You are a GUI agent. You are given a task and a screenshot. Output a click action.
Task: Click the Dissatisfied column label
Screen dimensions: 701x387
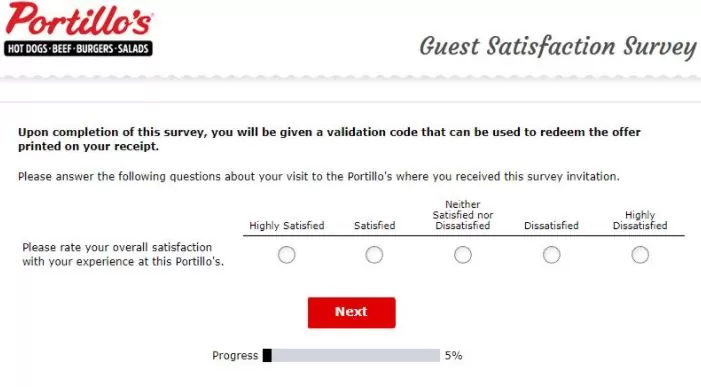(551, 226)
